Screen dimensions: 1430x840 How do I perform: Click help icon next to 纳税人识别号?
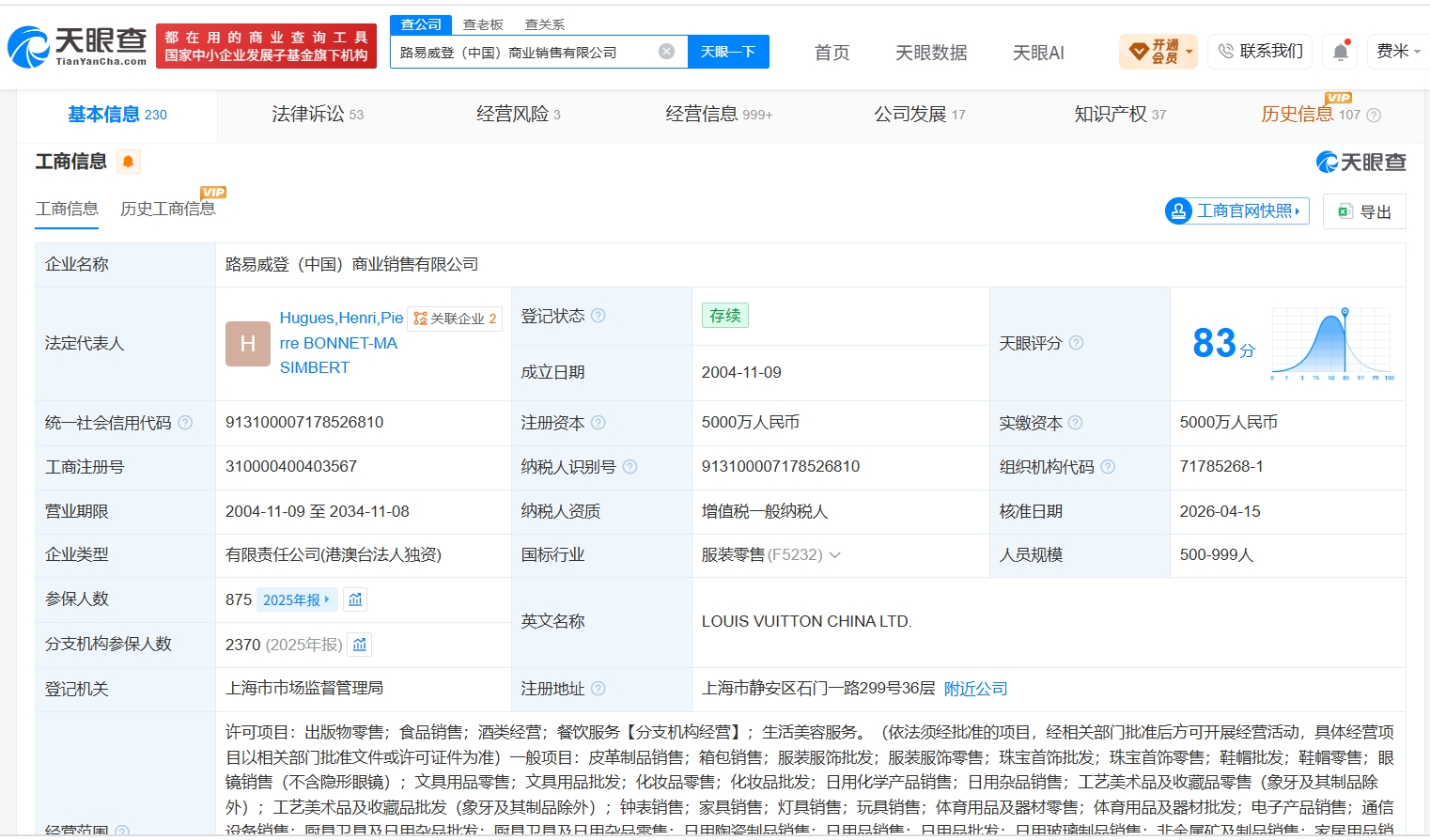pyautogui.click(x=630, y=467)
